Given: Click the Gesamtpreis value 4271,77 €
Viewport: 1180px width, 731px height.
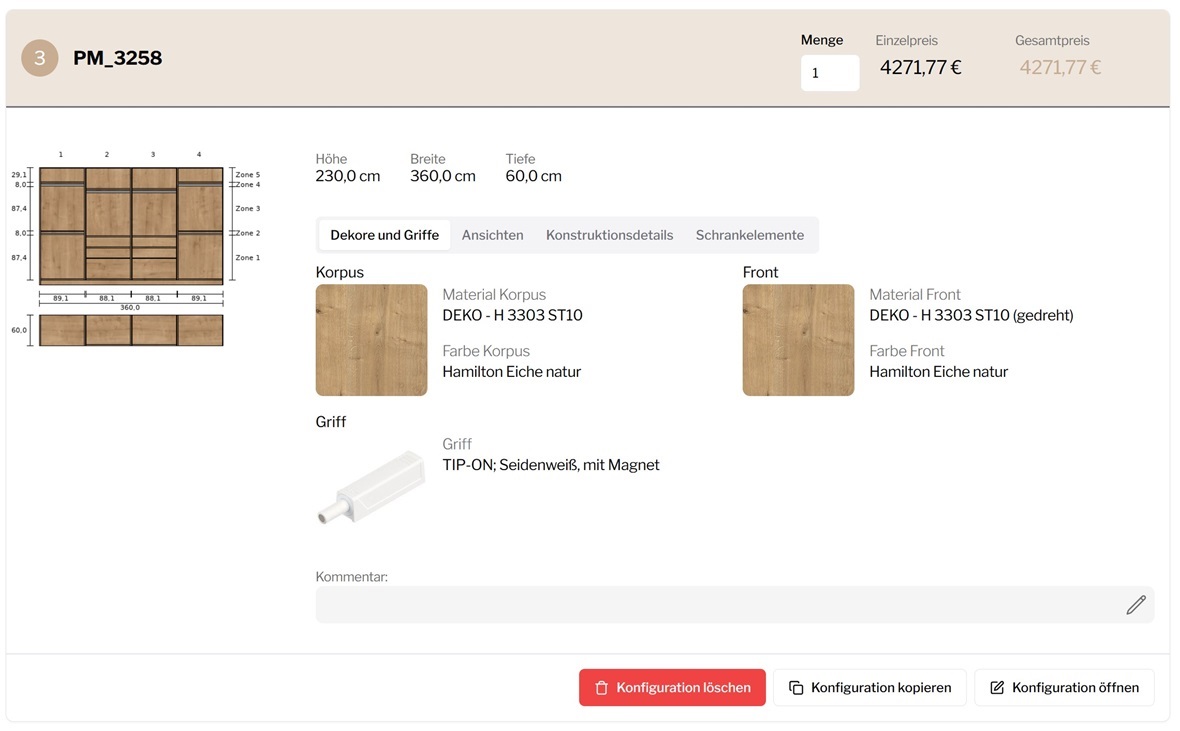Looking at the screenshot, I should (1060, 68).
